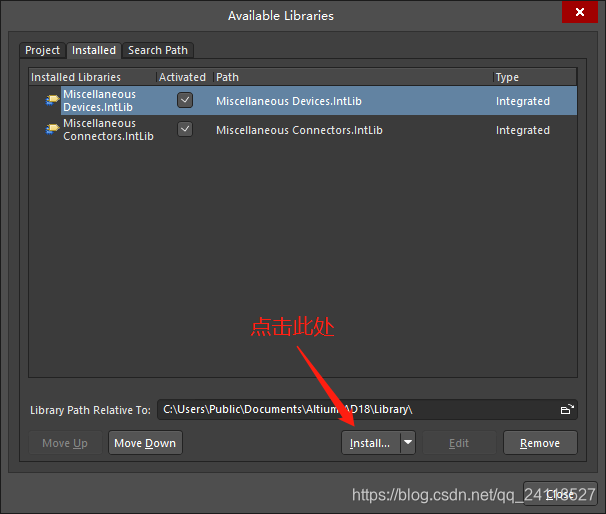
Task: Uncheck Activated for Miscellaneous Connectors.IntLib
Action: pos(185,129)
